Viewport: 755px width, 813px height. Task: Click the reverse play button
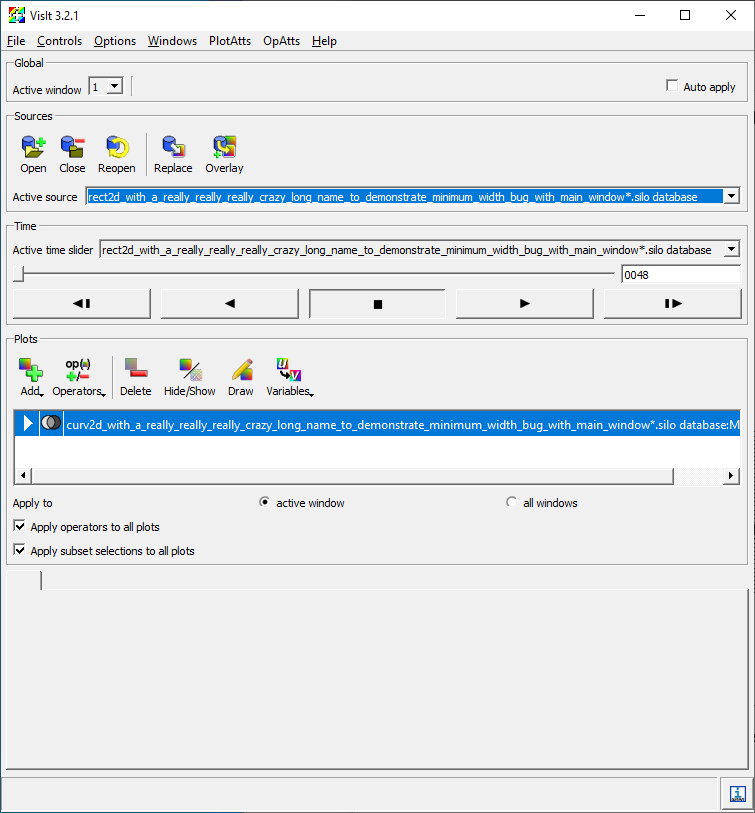230,304
